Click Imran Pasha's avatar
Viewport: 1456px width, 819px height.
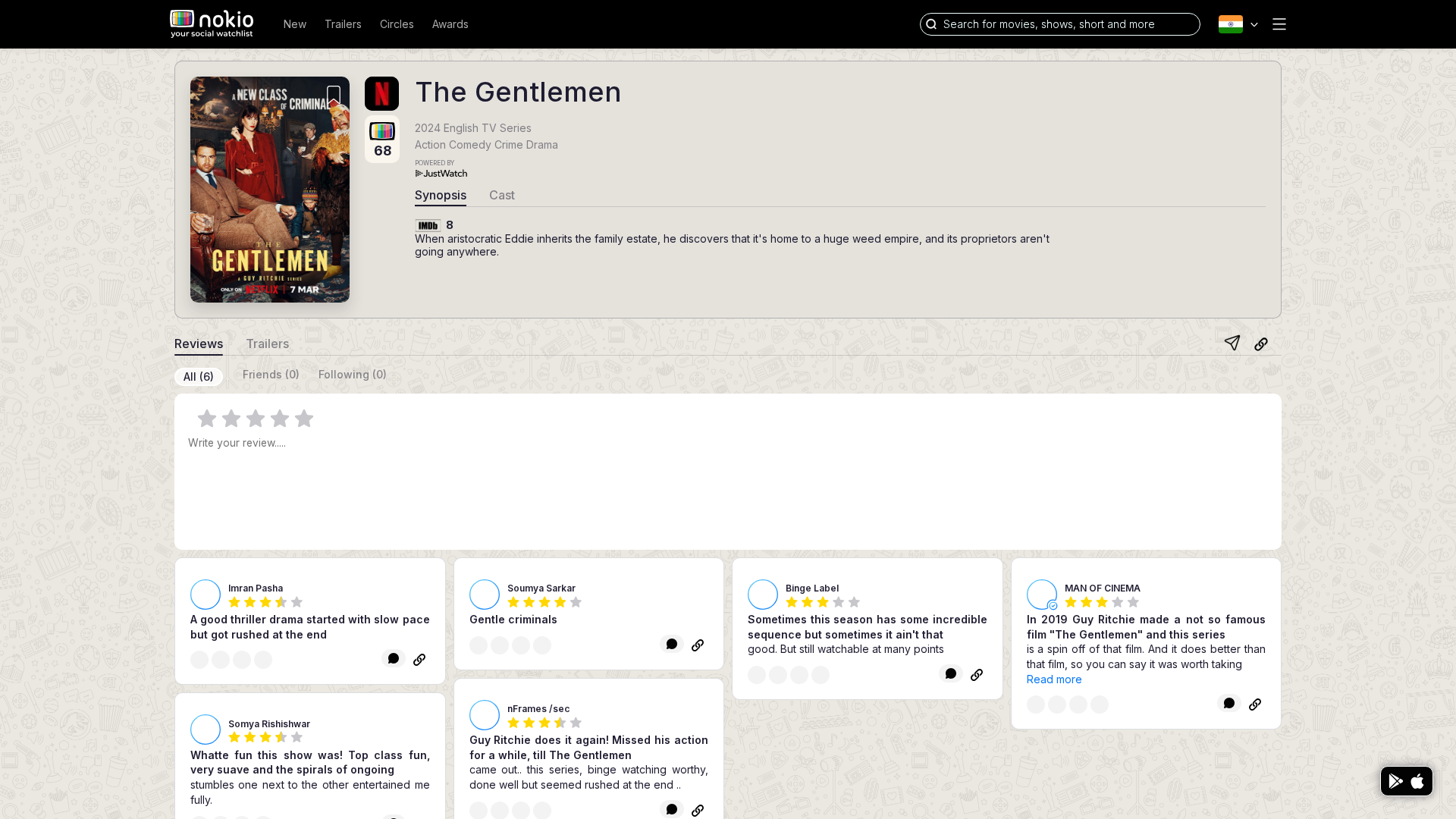coord(206,595)
